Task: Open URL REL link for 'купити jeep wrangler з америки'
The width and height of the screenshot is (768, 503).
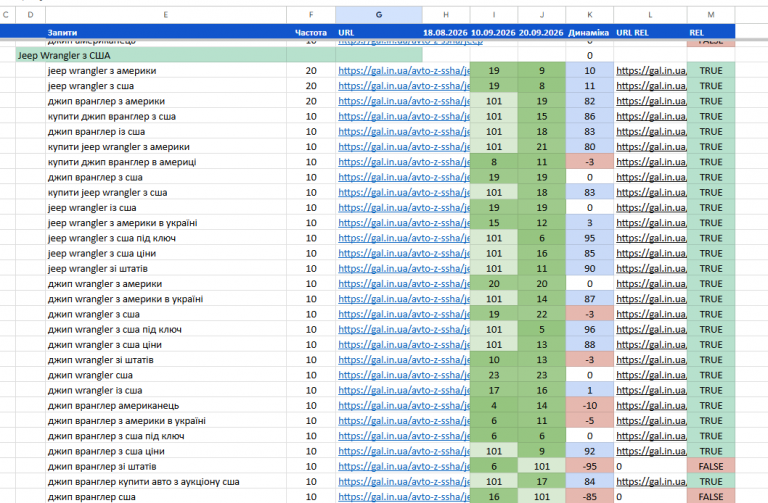Action: pyautogui.click(x=651, y=146)
